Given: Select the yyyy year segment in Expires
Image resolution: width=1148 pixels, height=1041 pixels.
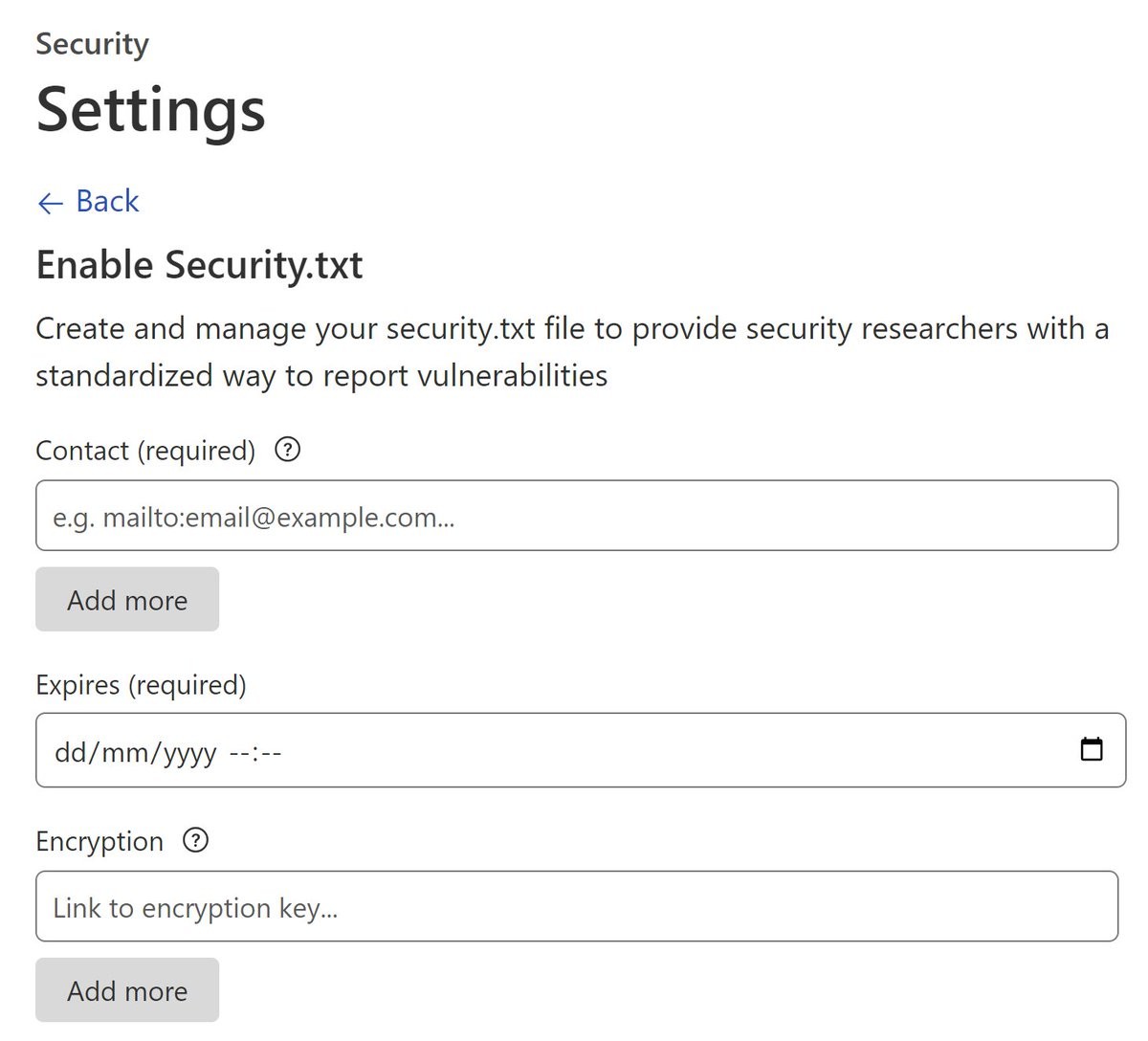Looking at the screenshot, I should (189, 752).
